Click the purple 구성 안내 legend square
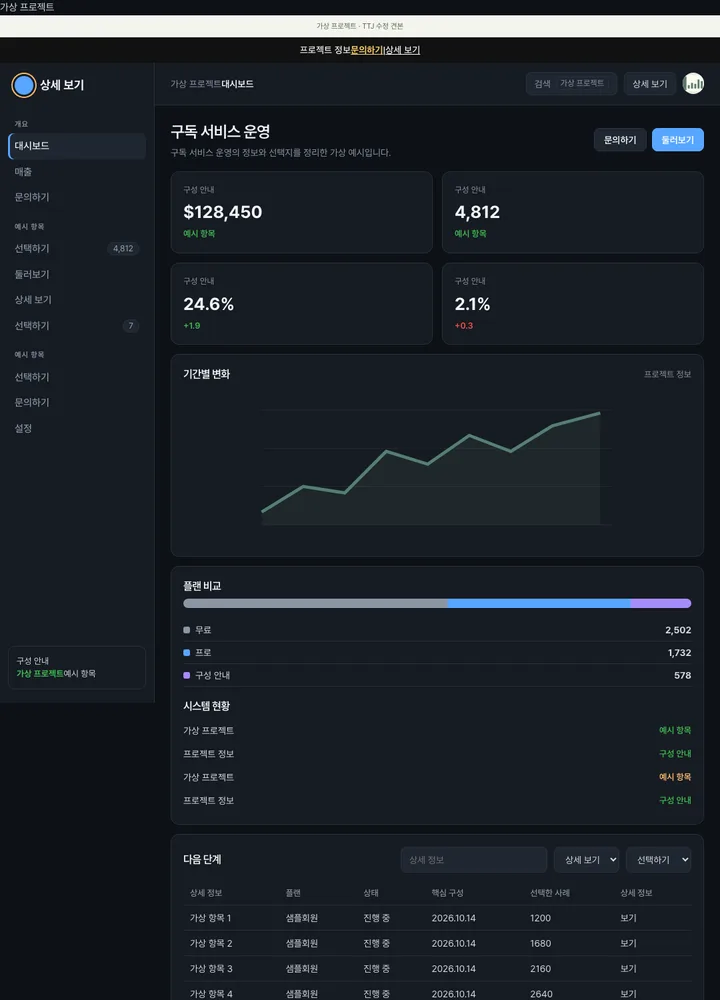Viewport: 720px width, 1000px height. pyautogui.click(x=187, y=675)
